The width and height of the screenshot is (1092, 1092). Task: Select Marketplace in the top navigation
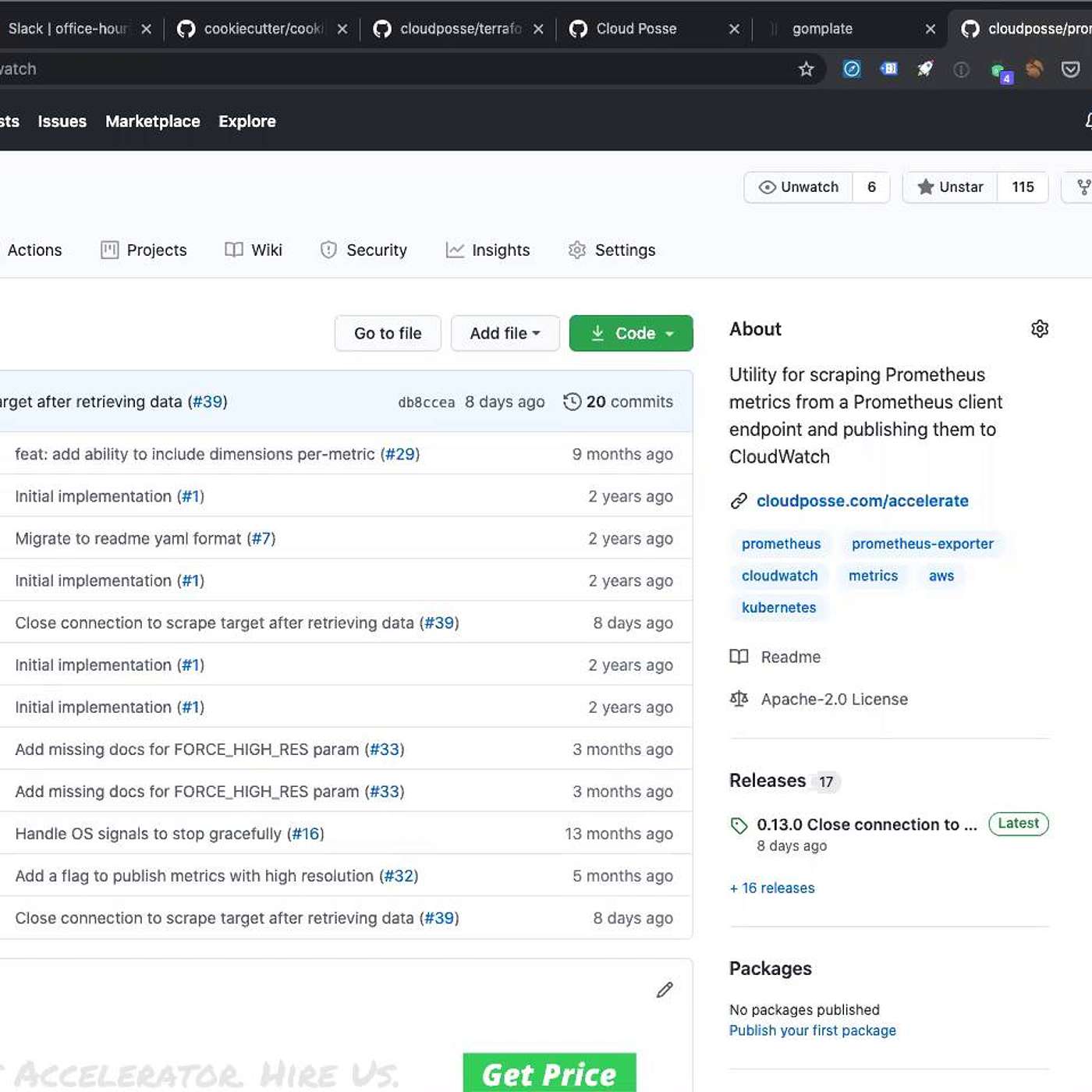click(x=152, y=122)
